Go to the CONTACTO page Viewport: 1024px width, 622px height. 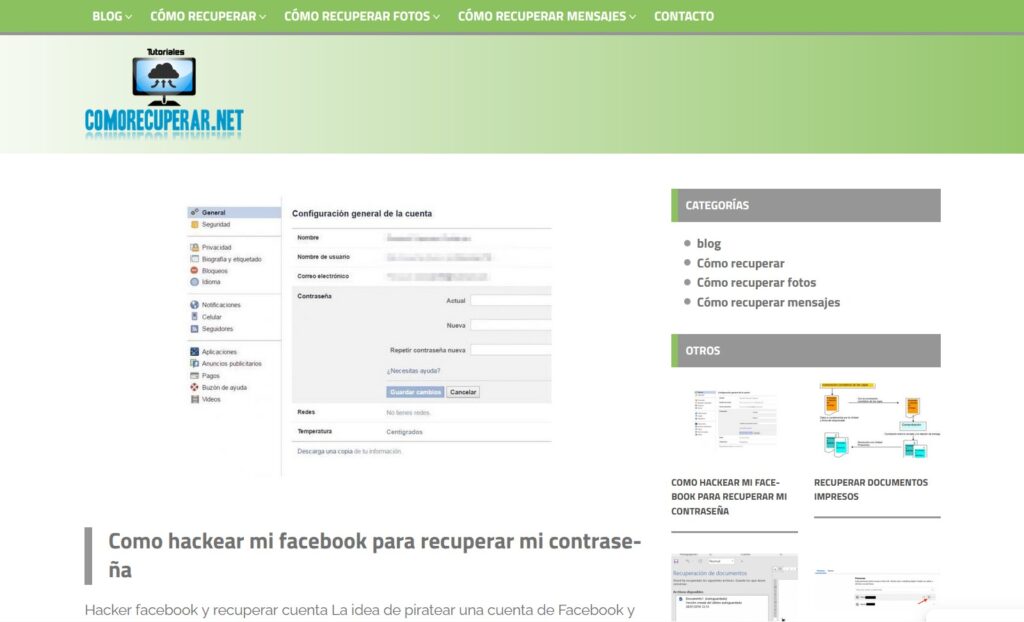tap(684, 16)
